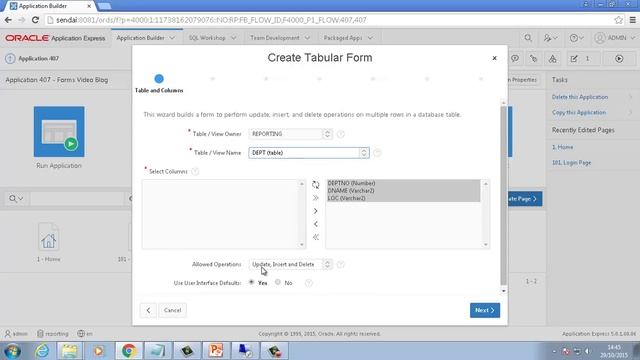640x360 pixels.
Task: Close the Create Tabular Form dialog
Action: [x=494, y=58]
